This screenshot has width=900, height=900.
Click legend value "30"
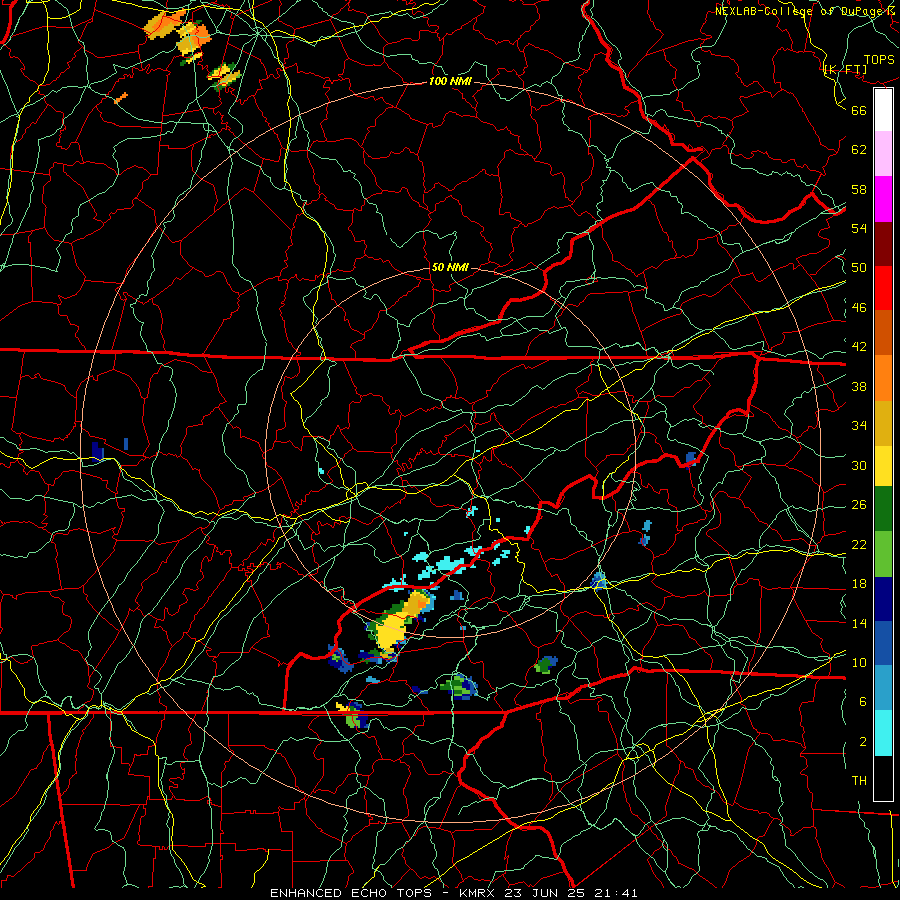(859, 465)
